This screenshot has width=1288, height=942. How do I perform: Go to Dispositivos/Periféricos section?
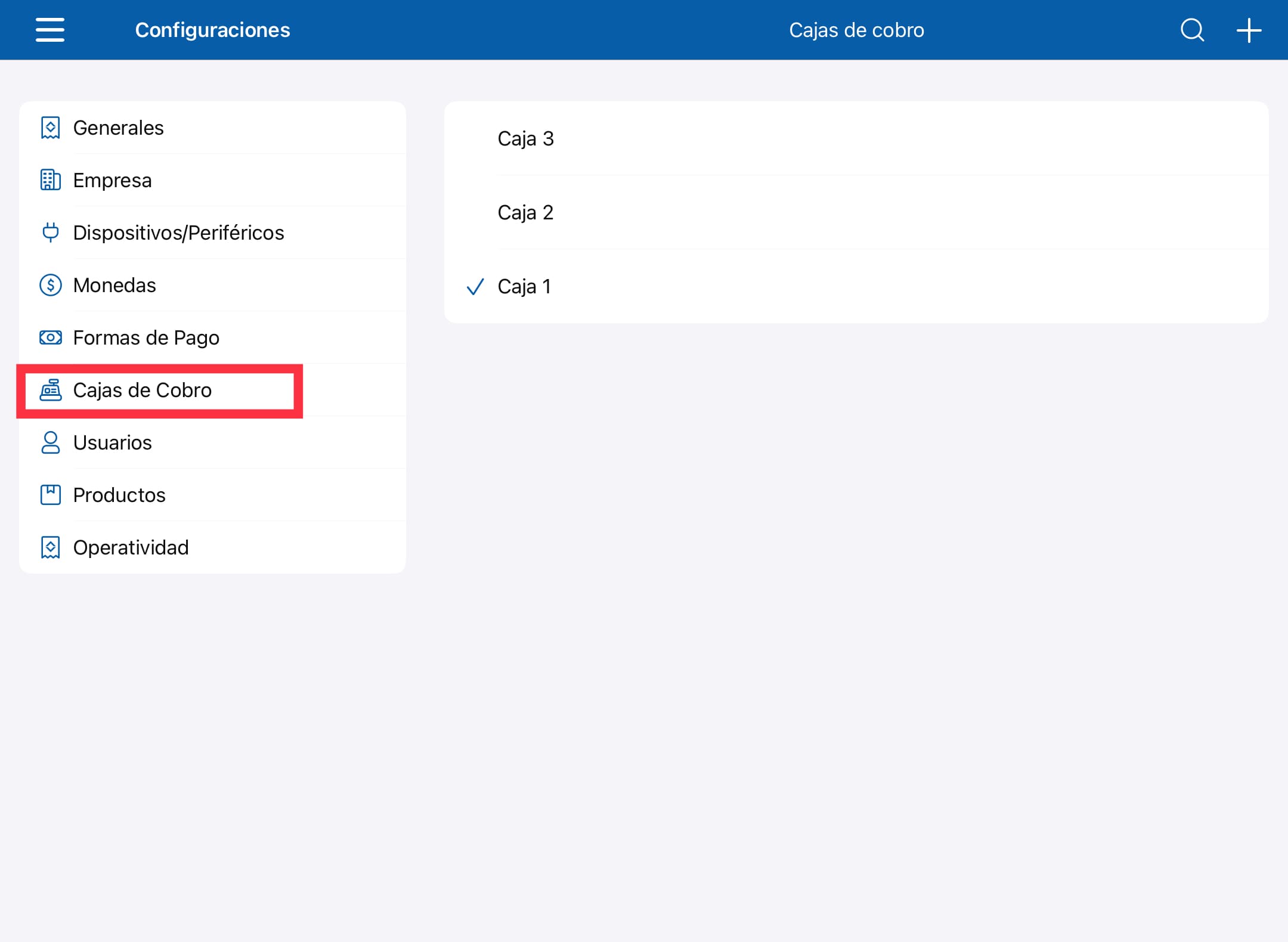pos(213,233)
